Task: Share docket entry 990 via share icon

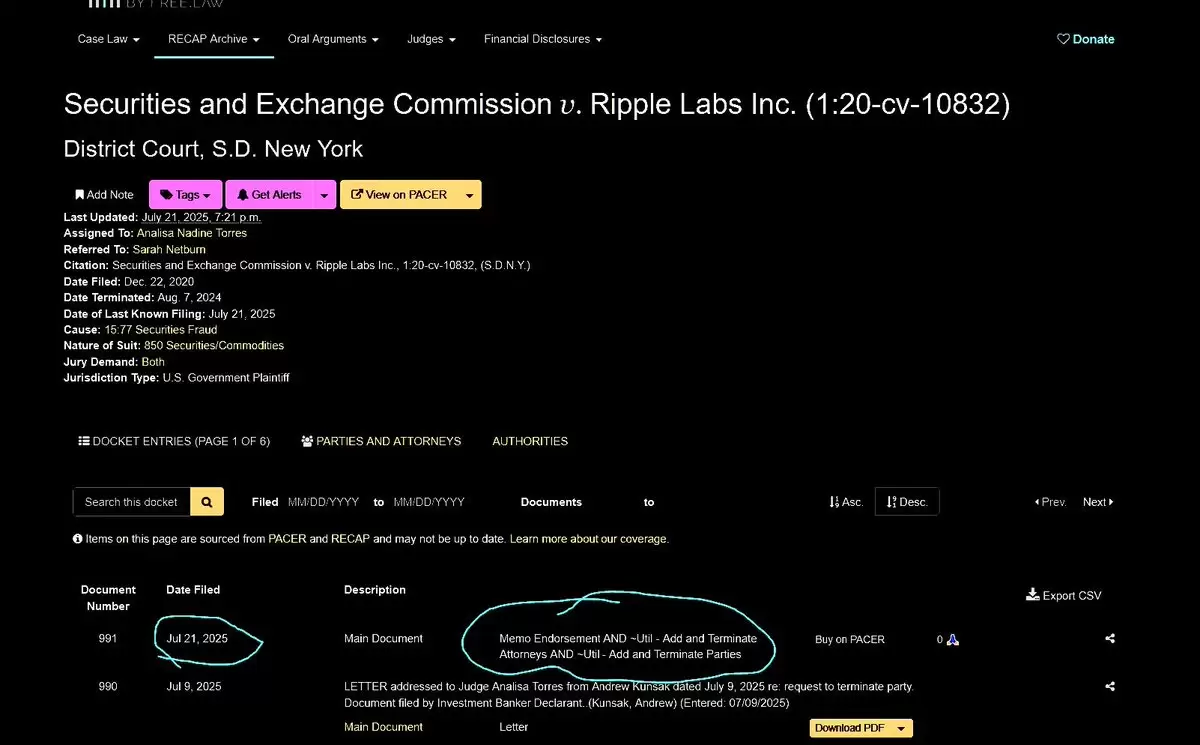Action: click(1110, 687)
